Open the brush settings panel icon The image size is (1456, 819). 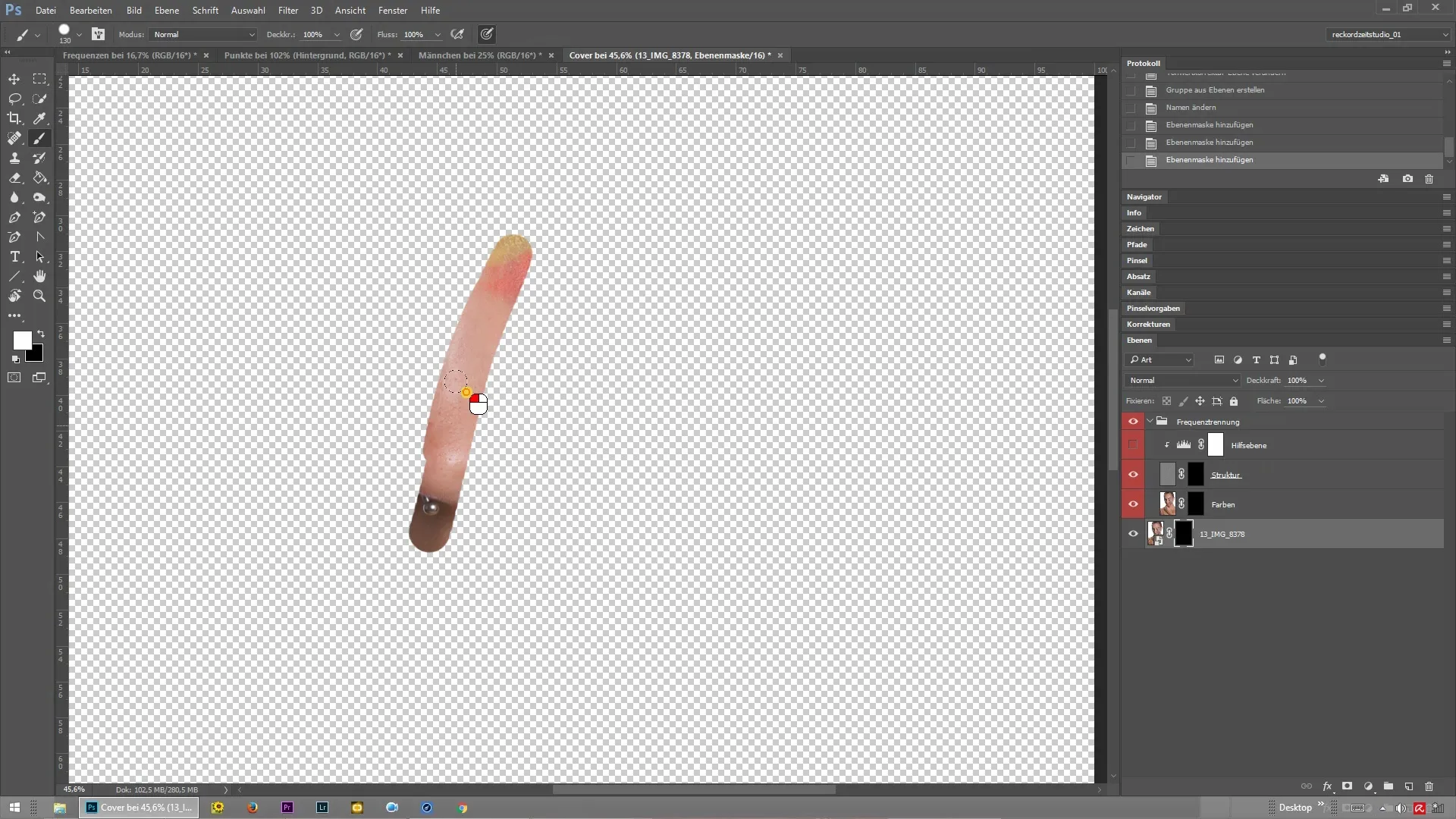98,34
